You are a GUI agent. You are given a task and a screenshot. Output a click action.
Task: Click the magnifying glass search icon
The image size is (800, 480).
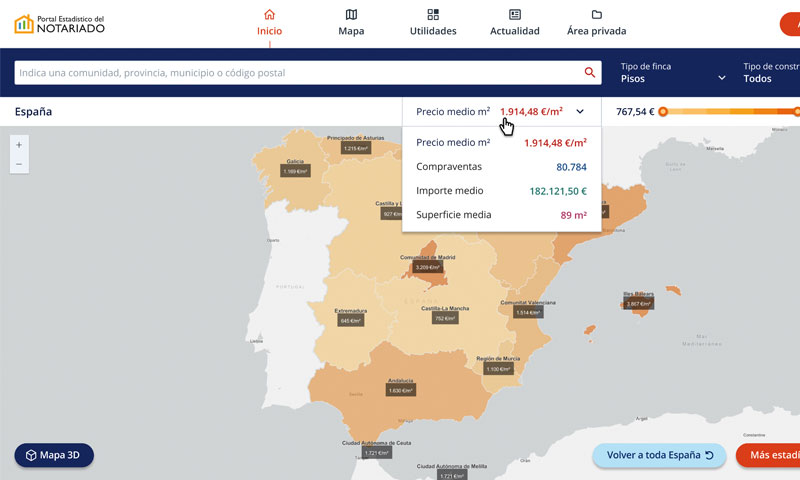click(x=590, y=73)
